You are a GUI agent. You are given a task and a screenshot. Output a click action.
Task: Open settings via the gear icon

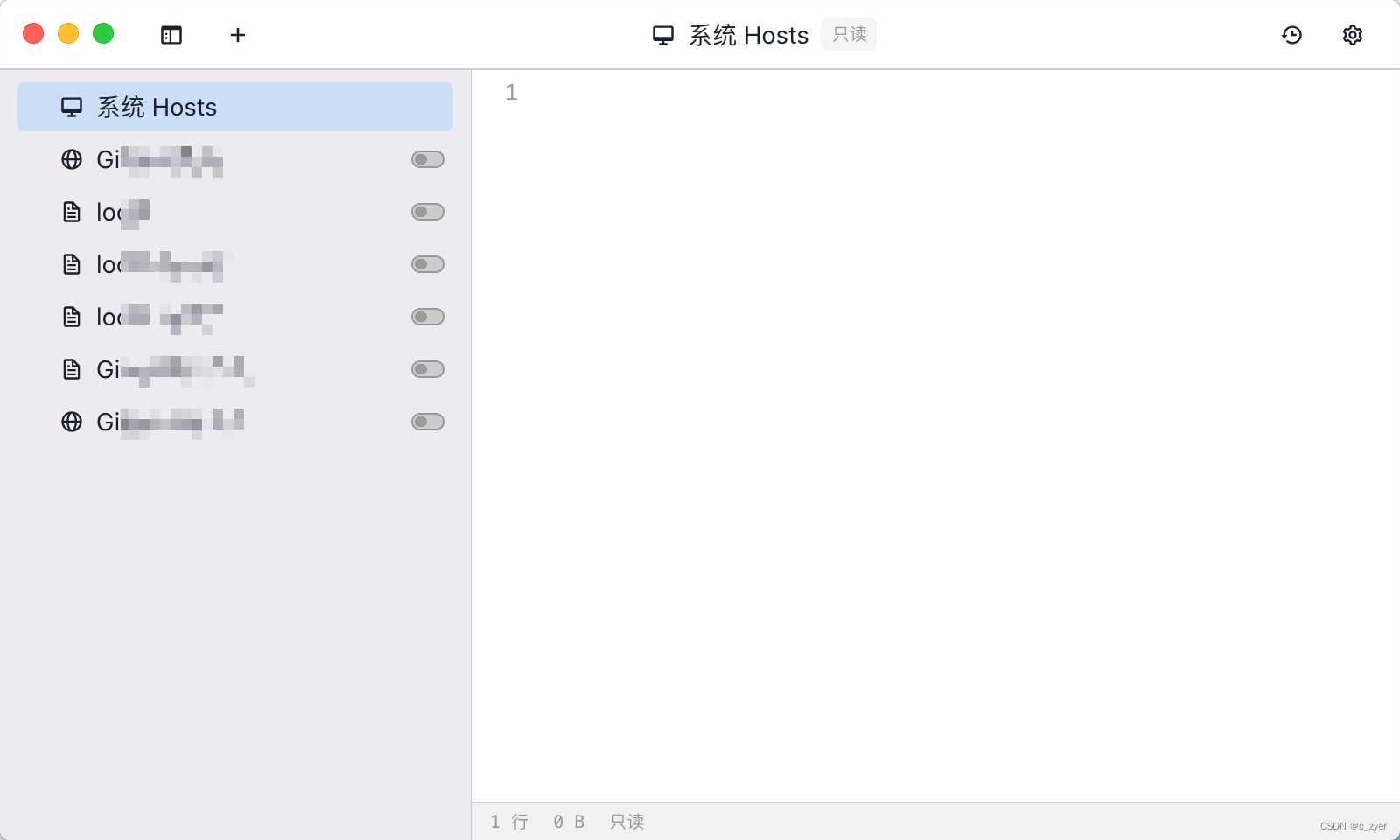pos(1353,35)
